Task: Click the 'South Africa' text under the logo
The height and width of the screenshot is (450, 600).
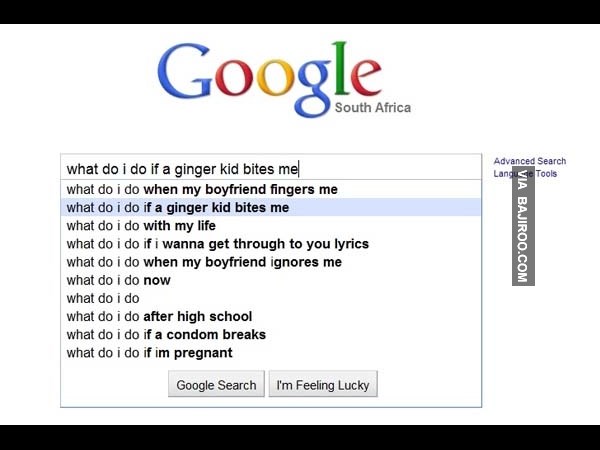Action: coord(373,108)
